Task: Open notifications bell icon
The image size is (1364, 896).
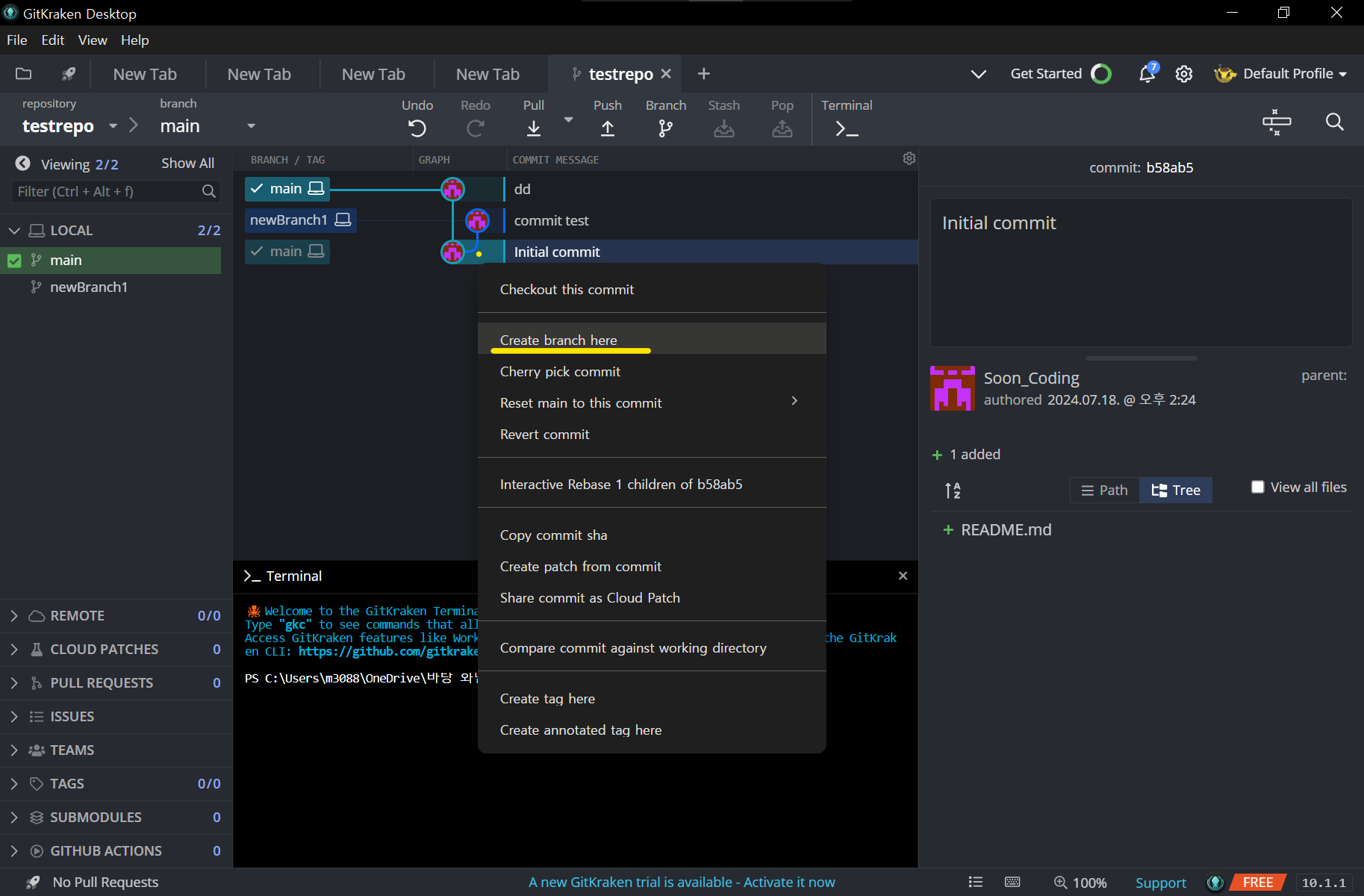Action: coord(1147,73)
